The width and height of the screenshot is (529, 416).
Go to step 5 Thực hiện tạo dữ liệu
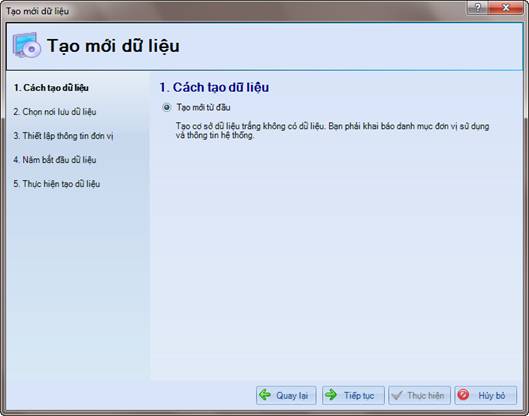57,184
